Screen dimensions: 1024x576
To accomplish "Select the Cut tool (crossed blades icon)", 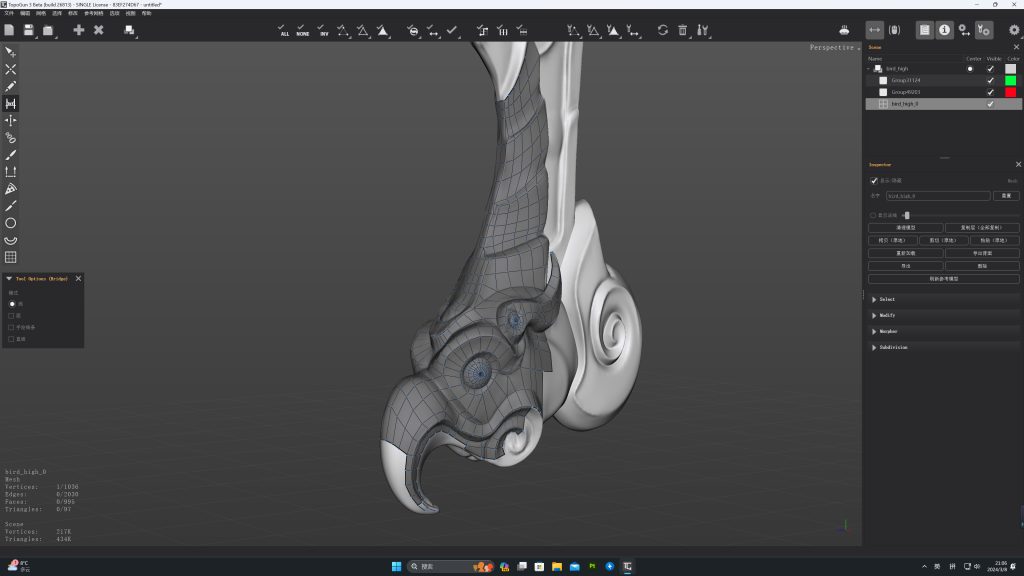I will [10, 69].
